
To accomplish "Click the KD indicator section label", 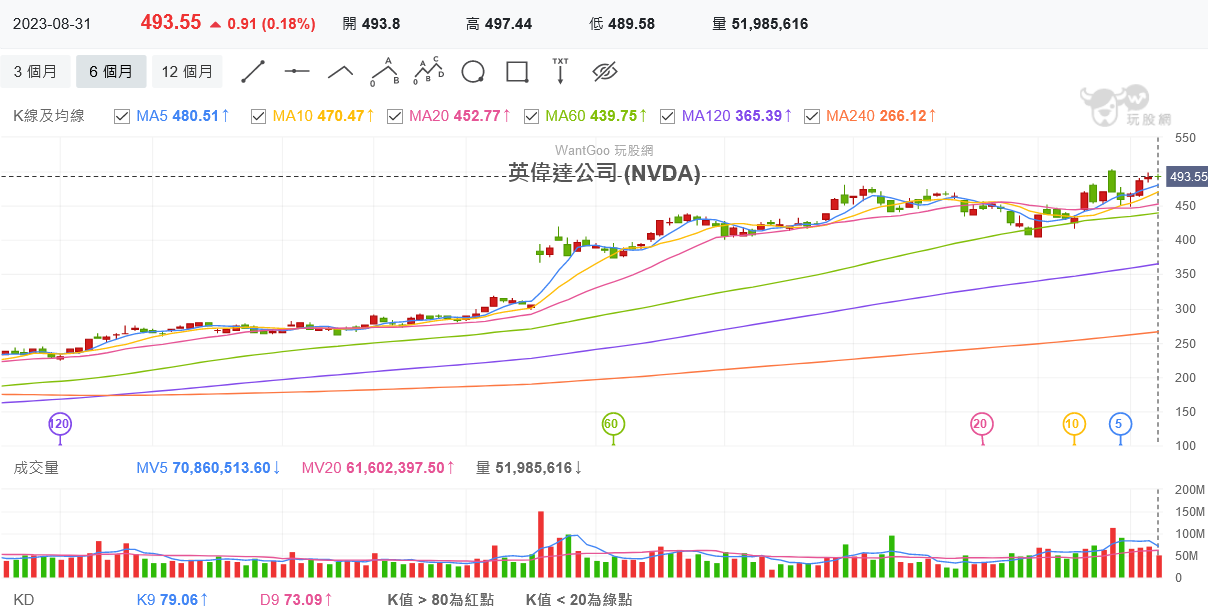I will 24,600.
